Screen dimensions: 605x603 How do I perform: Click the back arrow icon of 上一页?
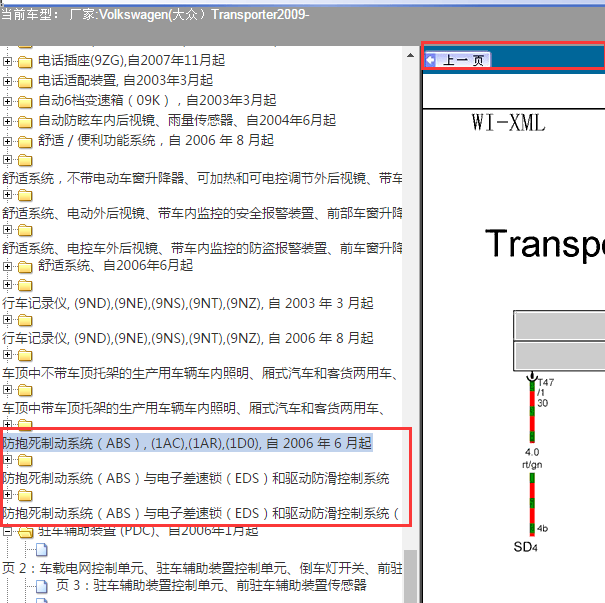tap(431, 60)
